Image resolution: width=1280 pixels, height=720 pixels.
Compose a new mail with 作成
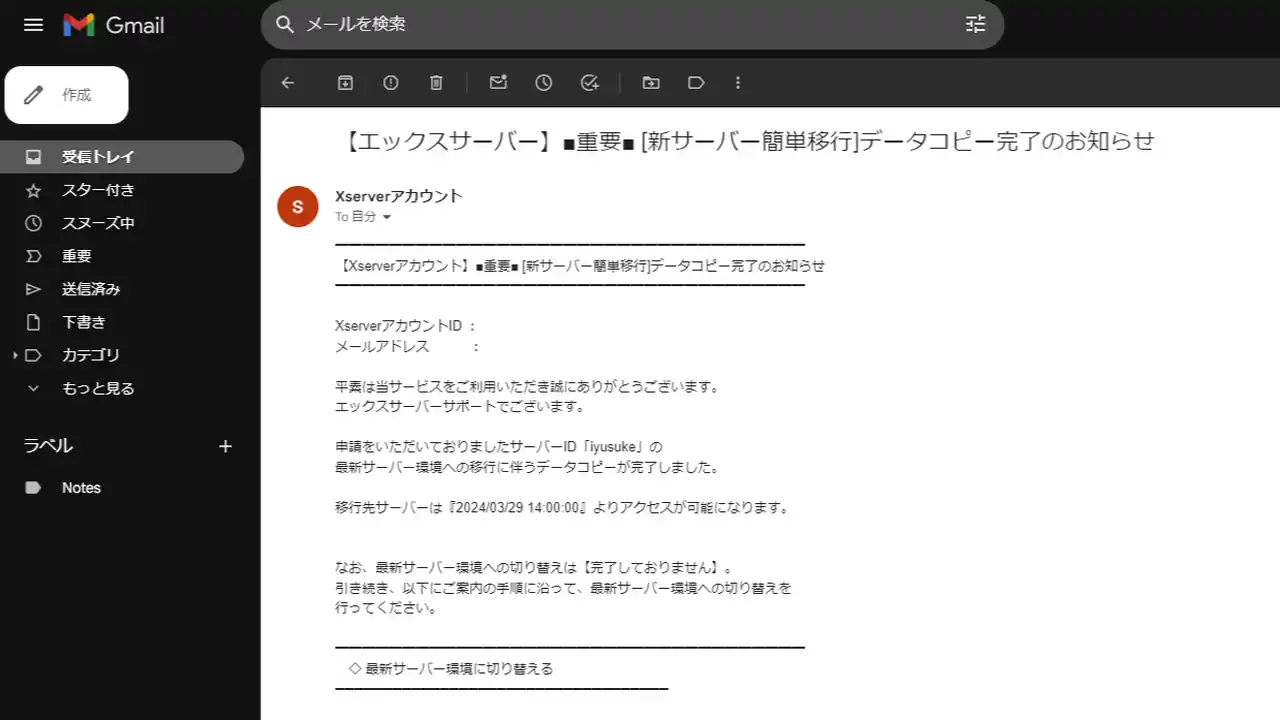pyautogui.click(x=66, y=95)
